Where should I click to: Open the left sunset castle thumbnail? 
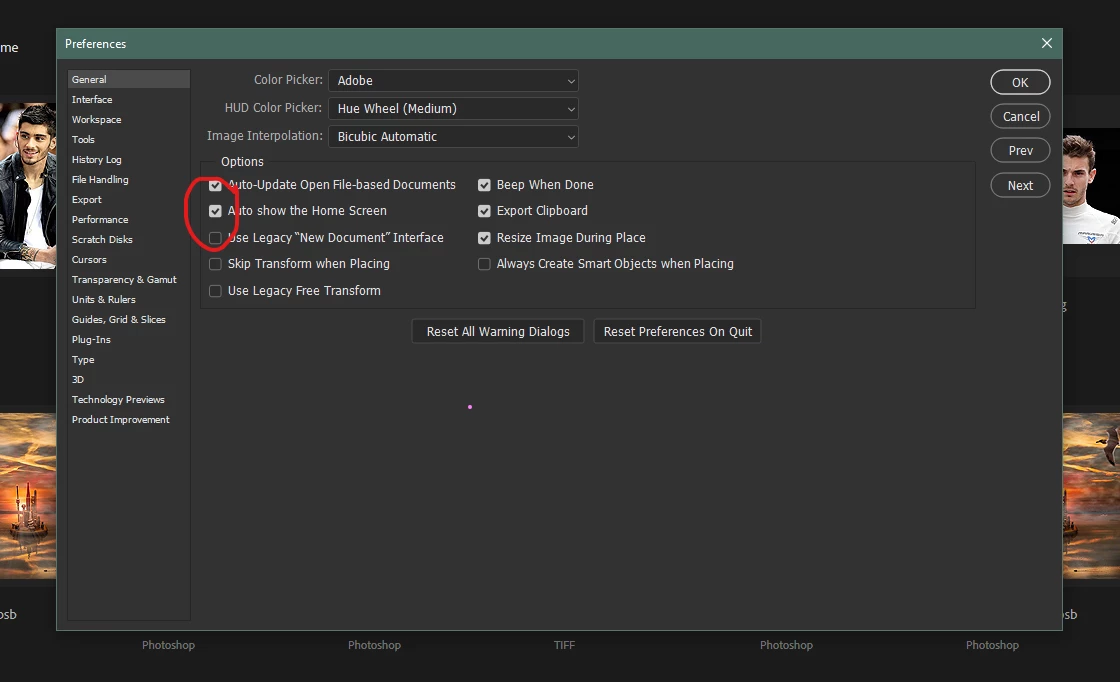tap(28, 496)
